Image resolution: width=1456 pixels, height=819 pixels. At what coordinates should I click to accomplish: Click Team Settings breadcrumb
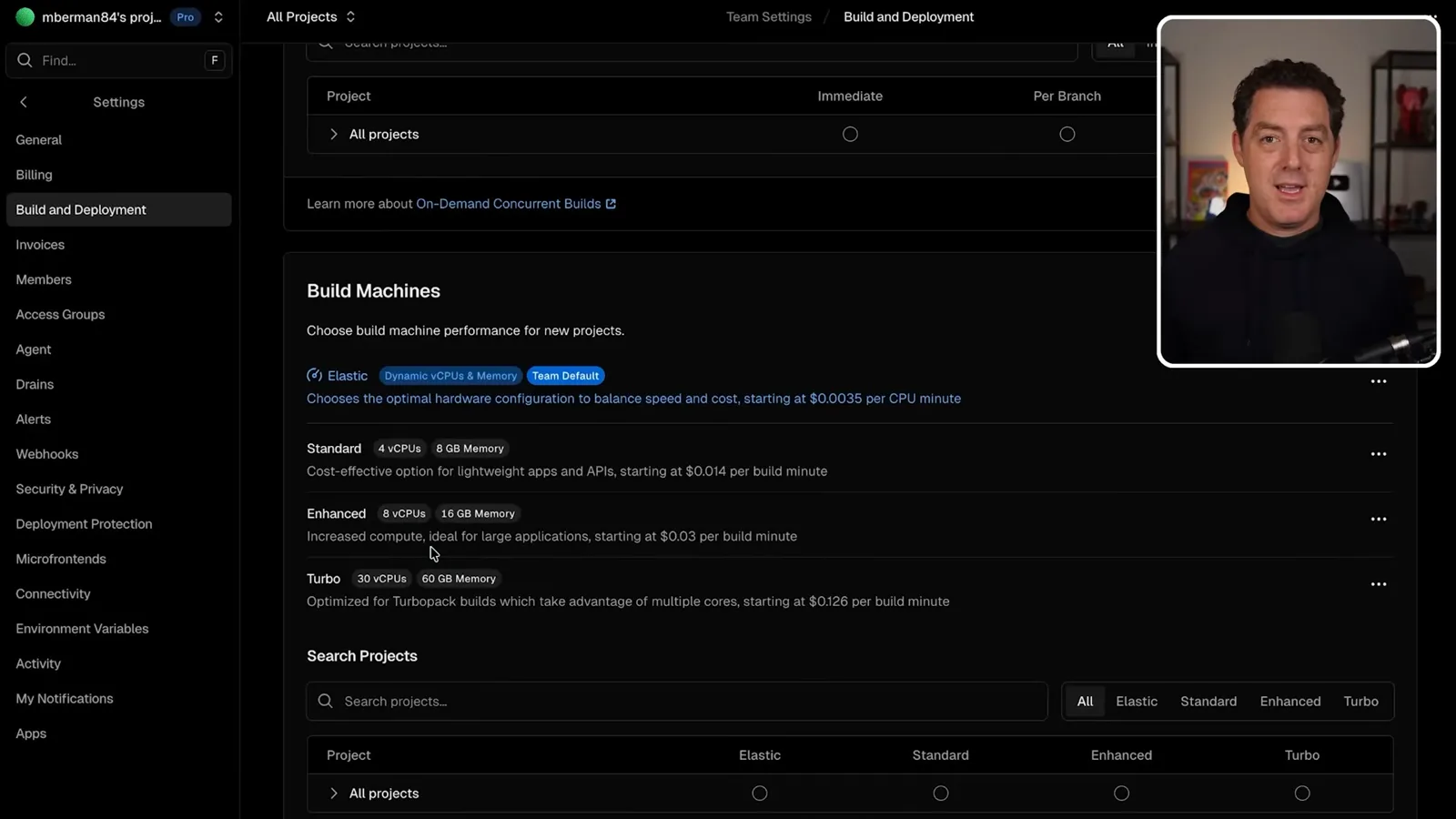click(x=769, y=17)
